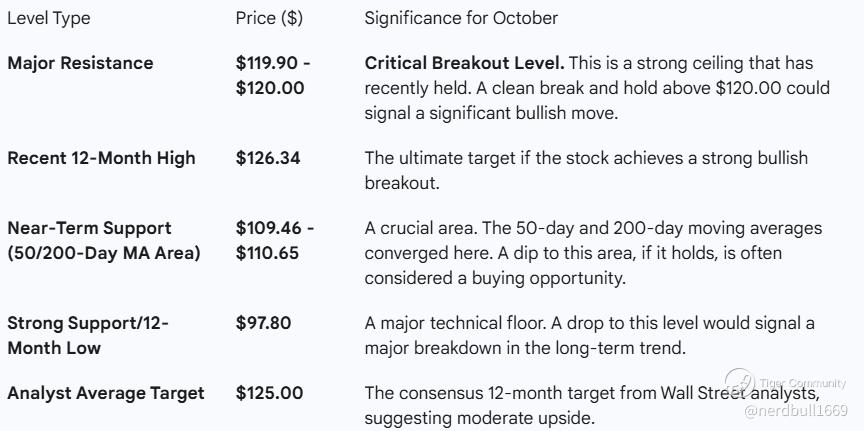This screenshot has width=864, height=431.
Task: Click the Recent 12-Month High label
Action: pos(102,158)
